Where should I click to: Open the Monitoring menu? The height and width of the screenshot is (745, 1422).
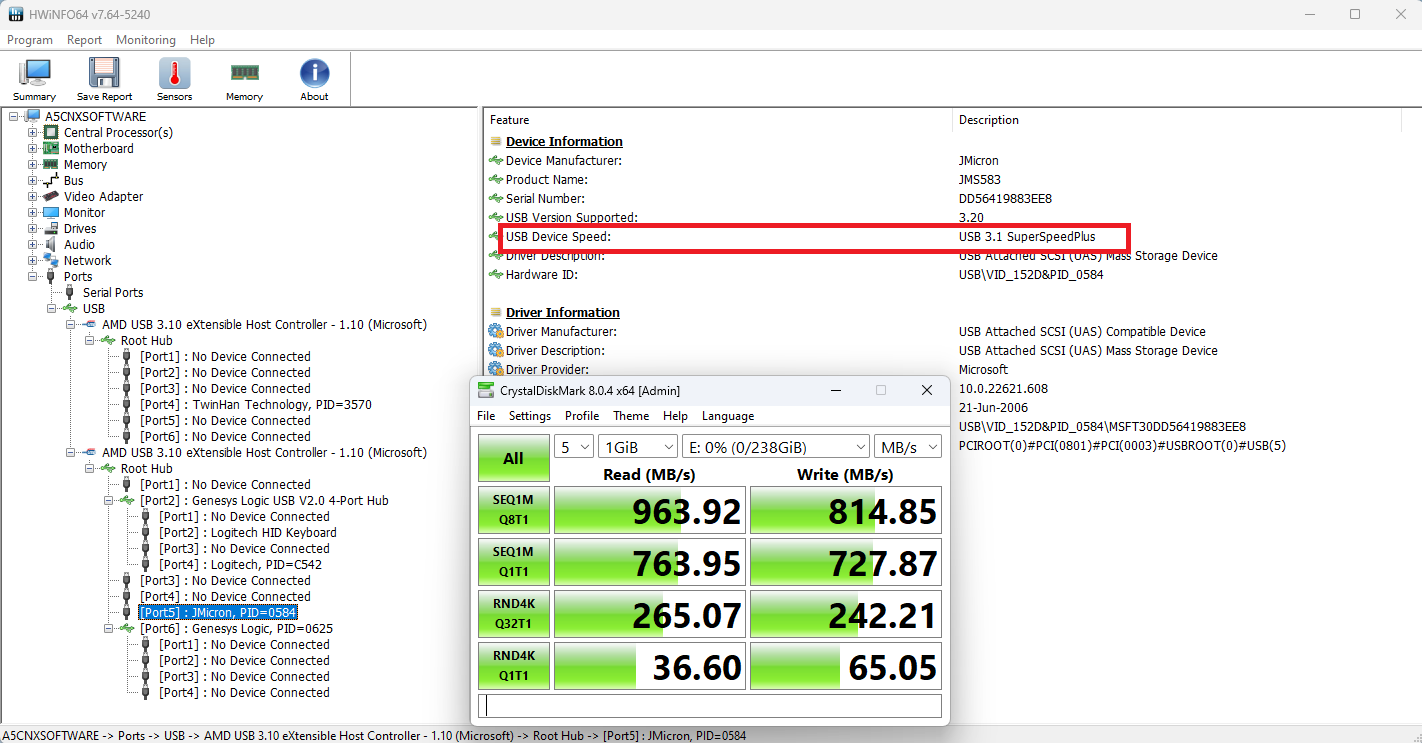(146, 40)
